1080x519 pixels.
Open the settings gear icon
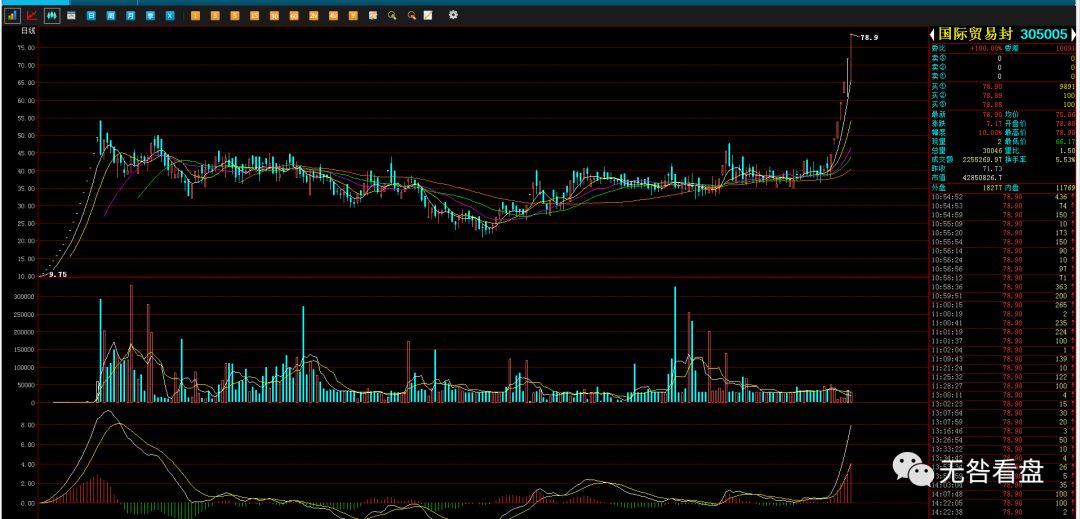453,14
